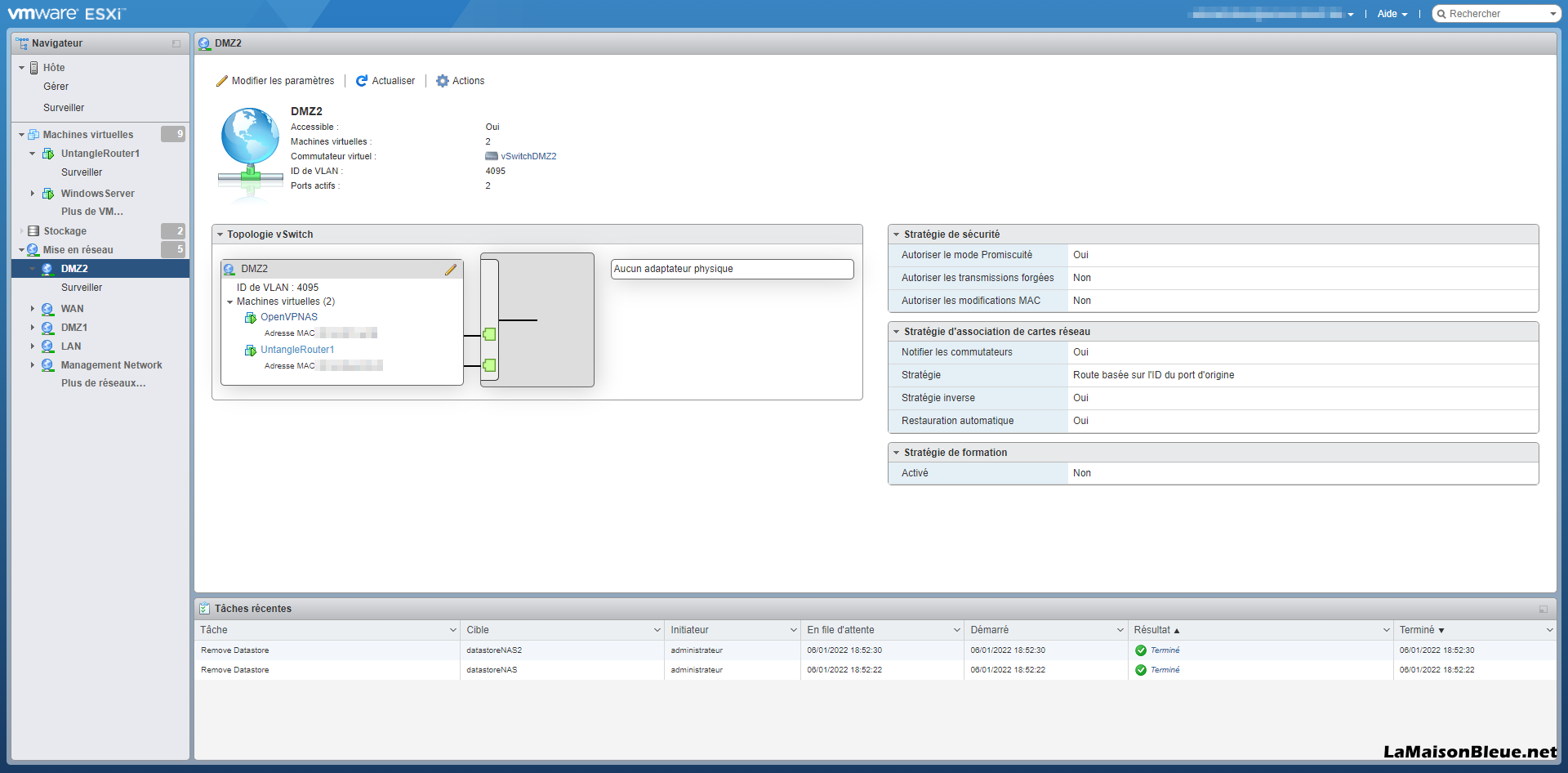Open the vSwitchDMZ2 link
Screen dimensions: 1568x773
click(528, 156)
